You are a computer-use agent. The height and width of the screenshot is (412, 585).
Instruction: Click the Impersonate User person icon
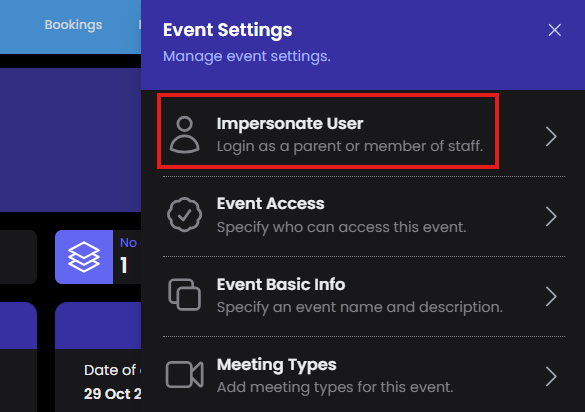[185, 134]
